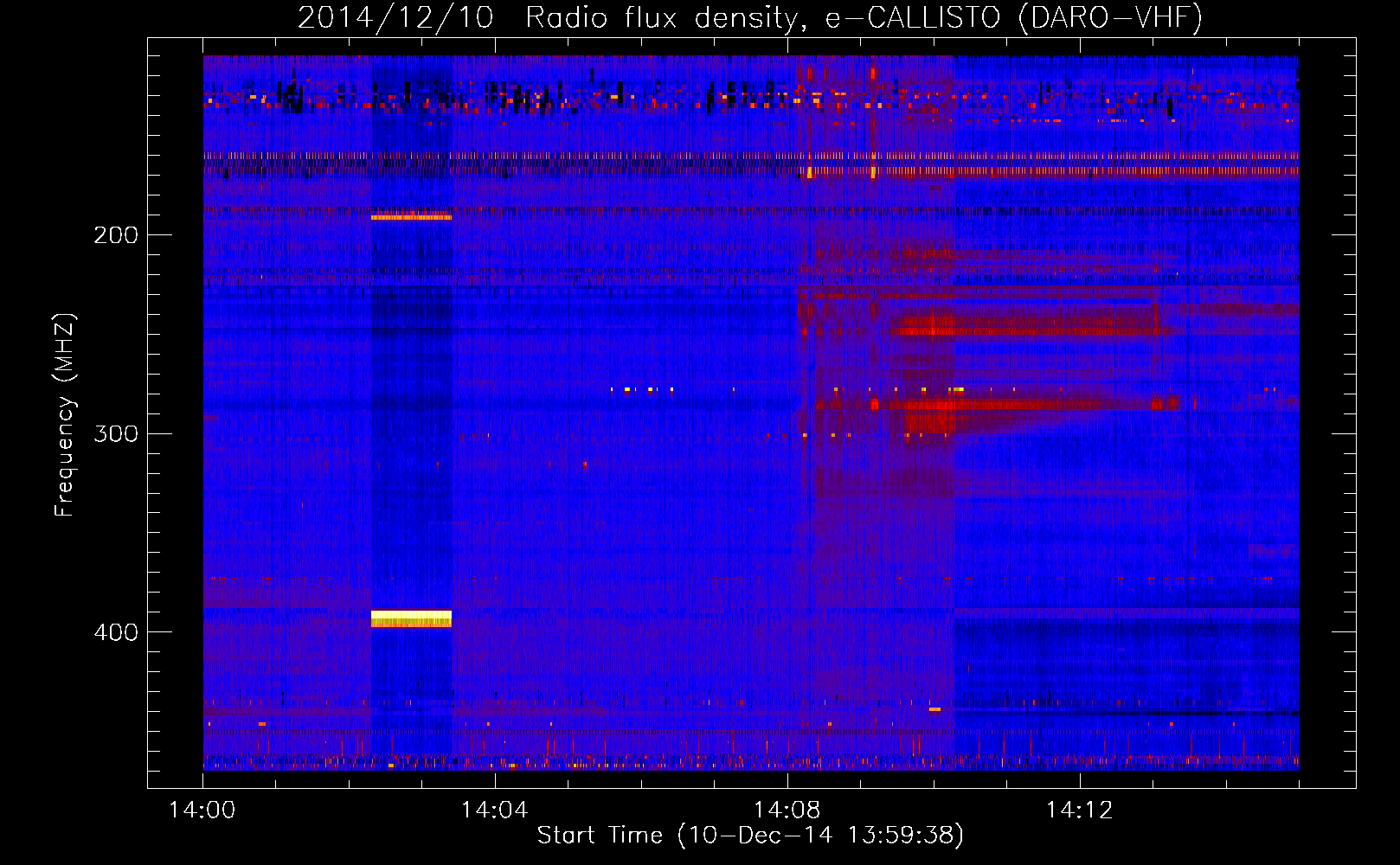Click the 14:08 time tick label
Viewport: 1400px width, 865px height.
click(x=787, y=810)
